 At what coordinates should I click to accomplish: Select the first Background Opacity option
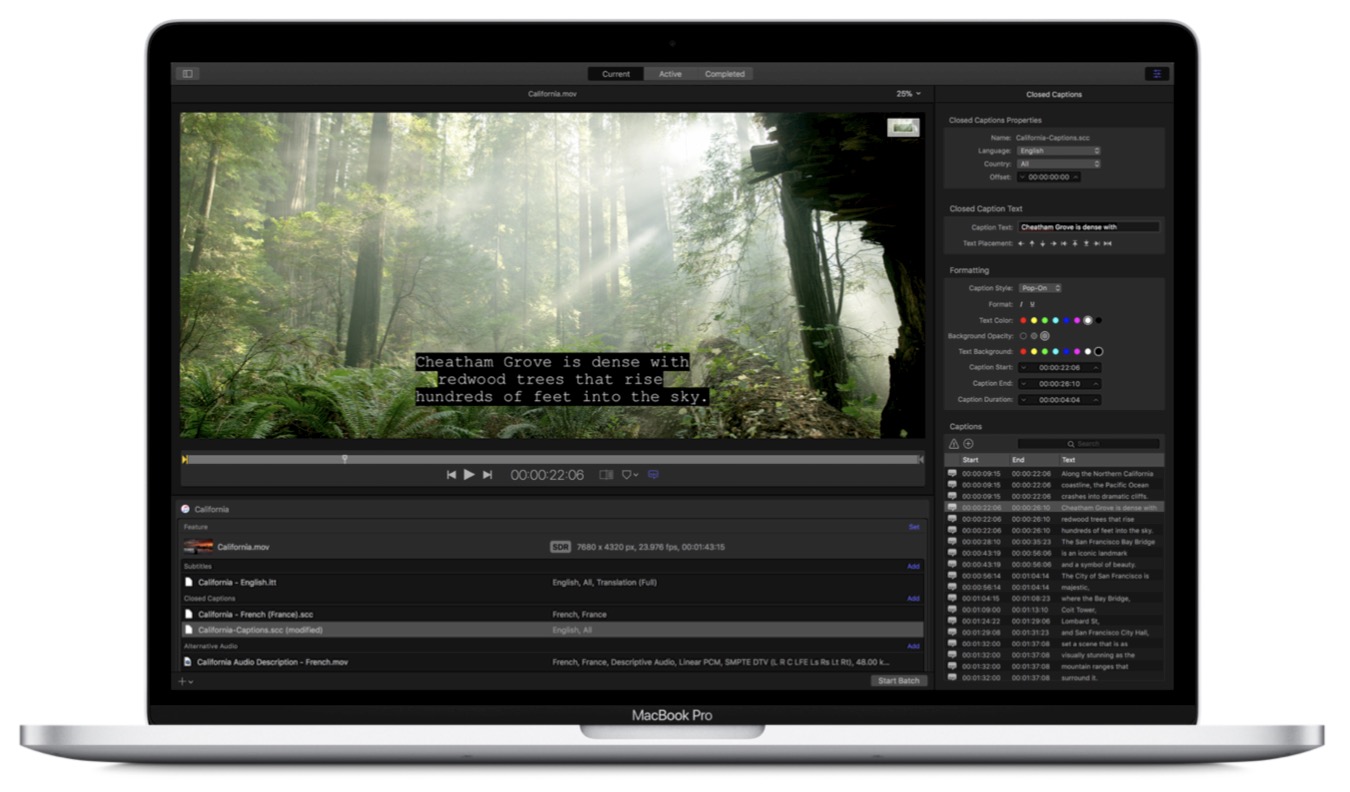[1023, 336]
